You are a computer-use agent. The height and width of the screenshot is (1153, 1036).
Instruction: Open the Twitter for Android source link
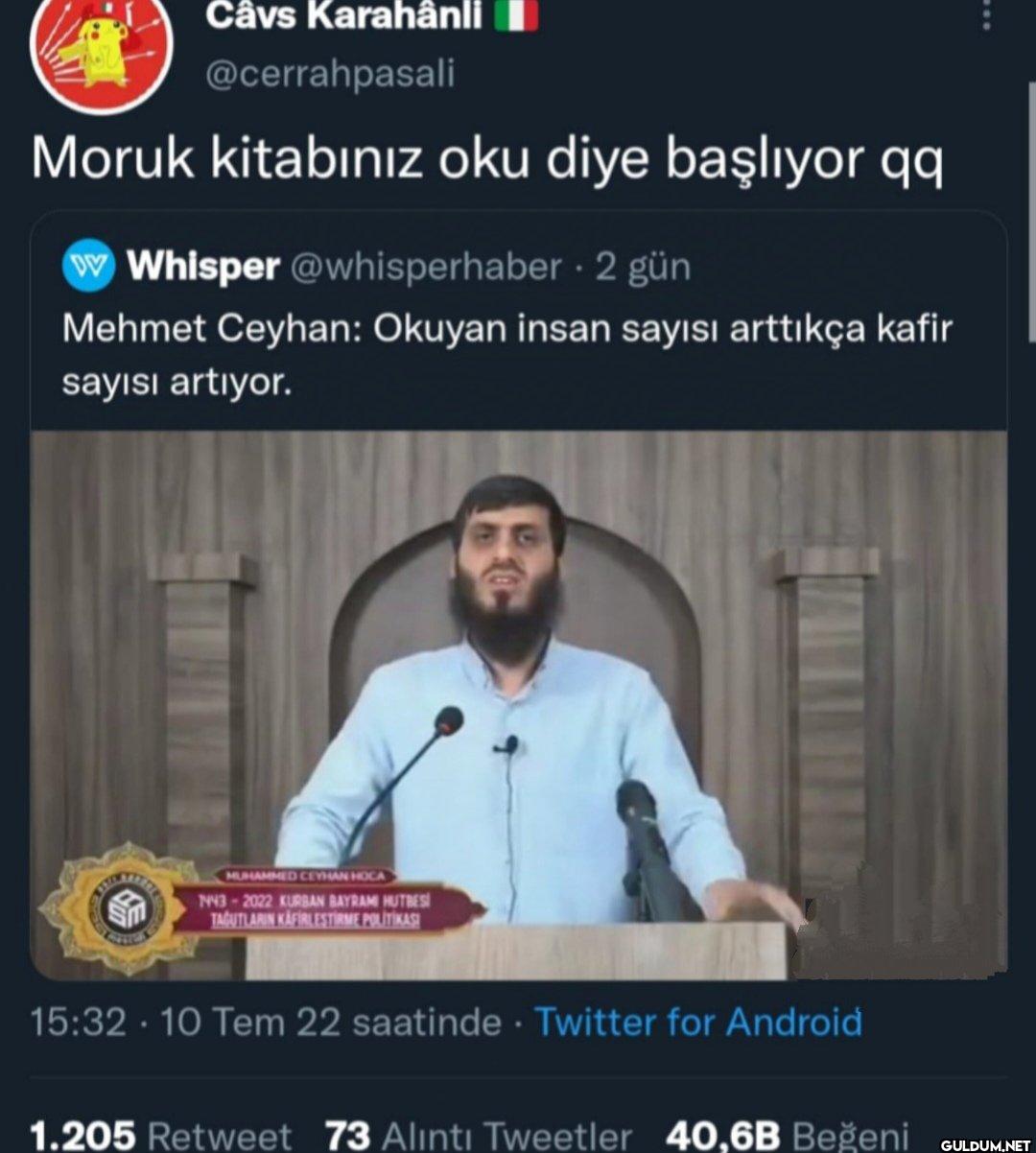698,1022
